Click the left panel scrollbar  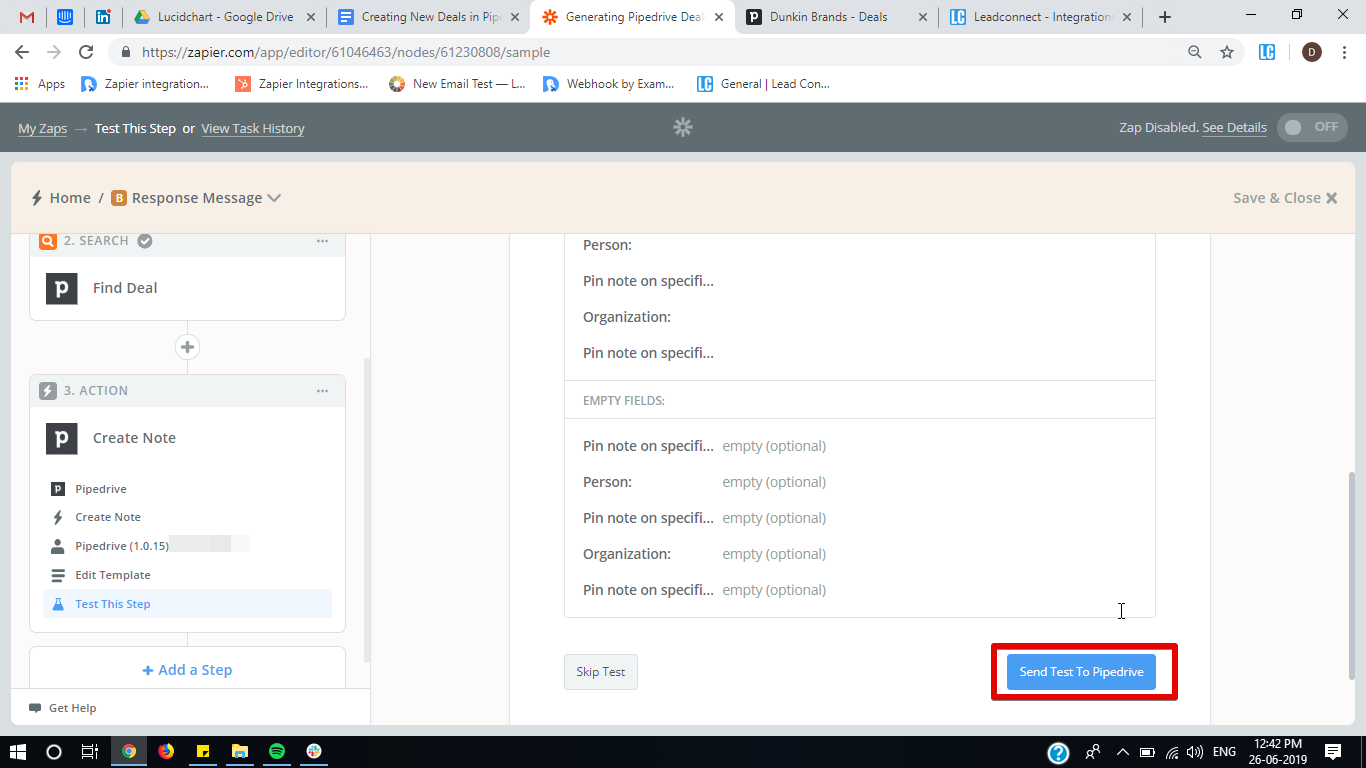[x=366, y=510]
